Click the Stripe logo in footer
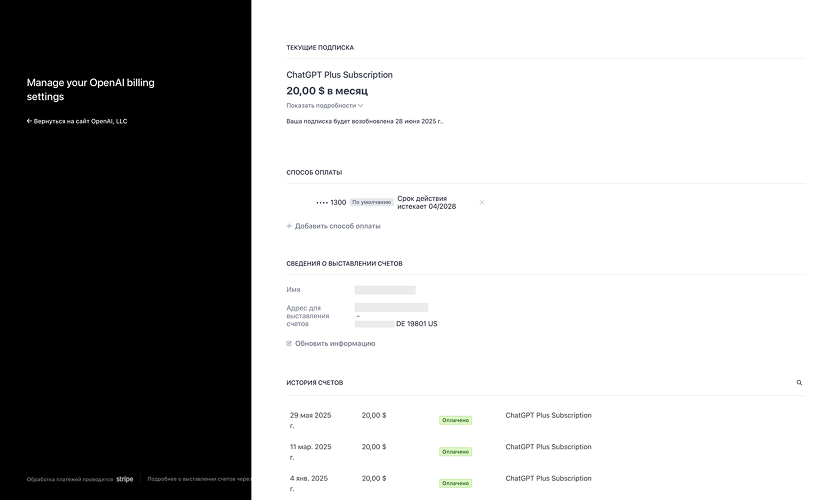The height and width of the screenshot is (500, 840). point(125,479)
